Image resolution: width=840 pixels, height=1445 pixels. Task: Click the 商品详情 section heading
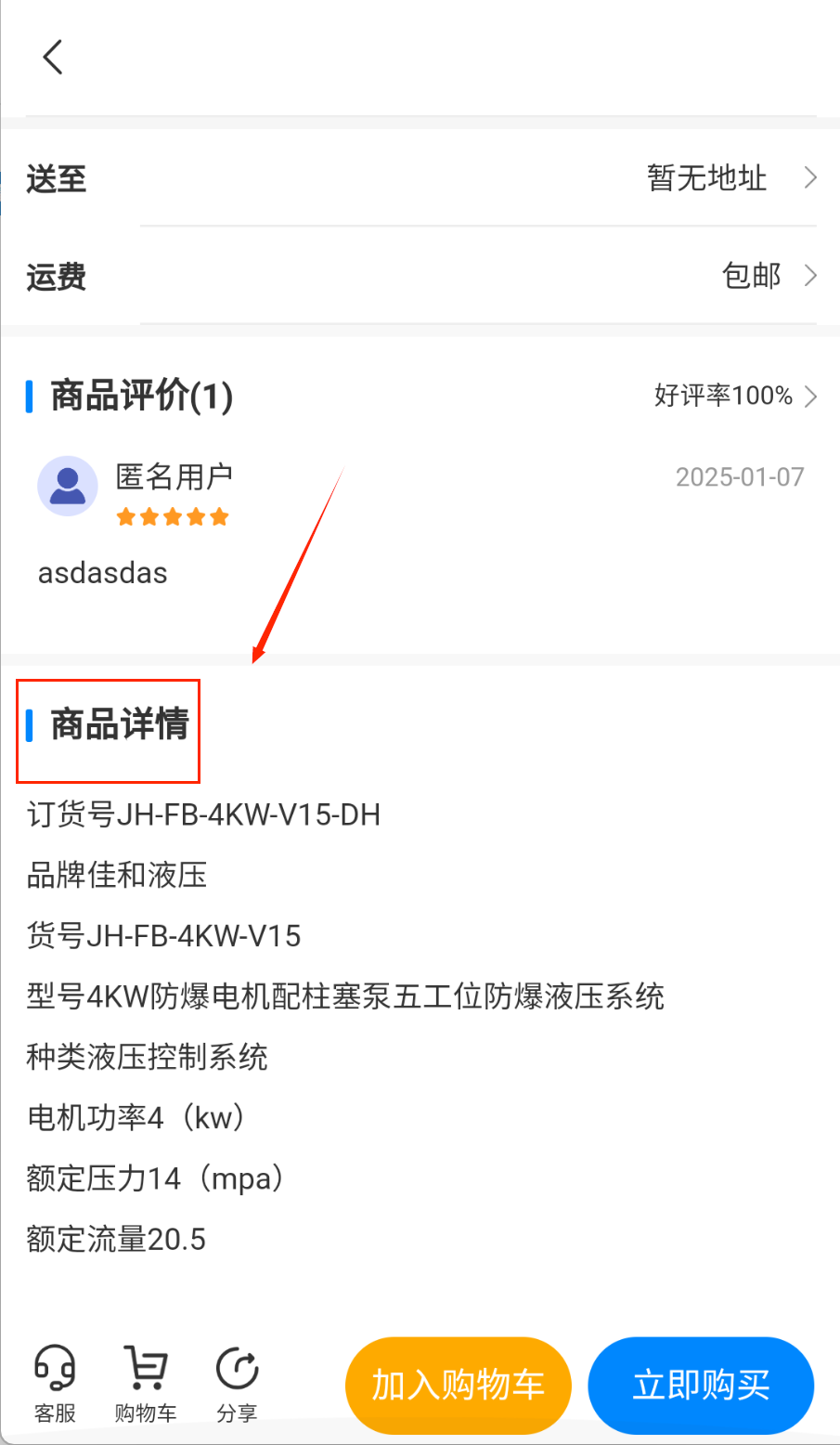click(120, 724)
